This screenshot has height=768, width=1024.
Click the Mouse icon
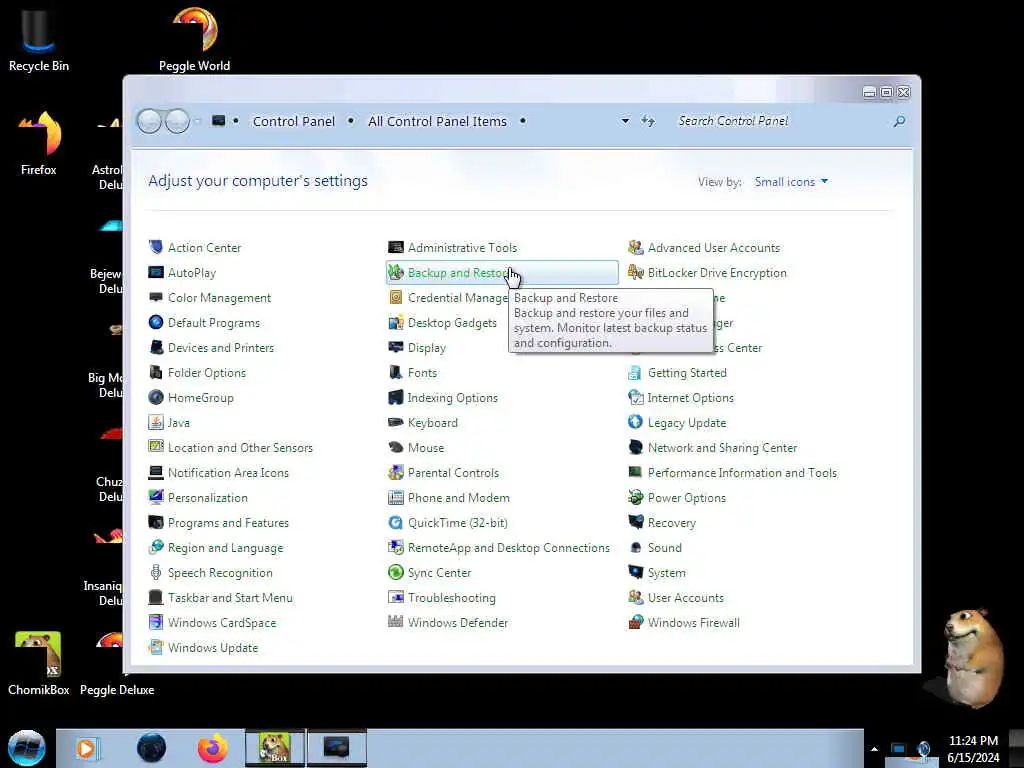point(396,447)
